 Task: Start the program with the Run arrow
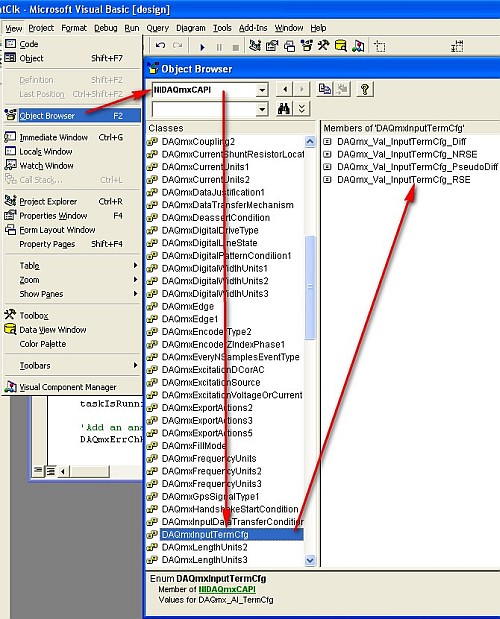point(202,47)
